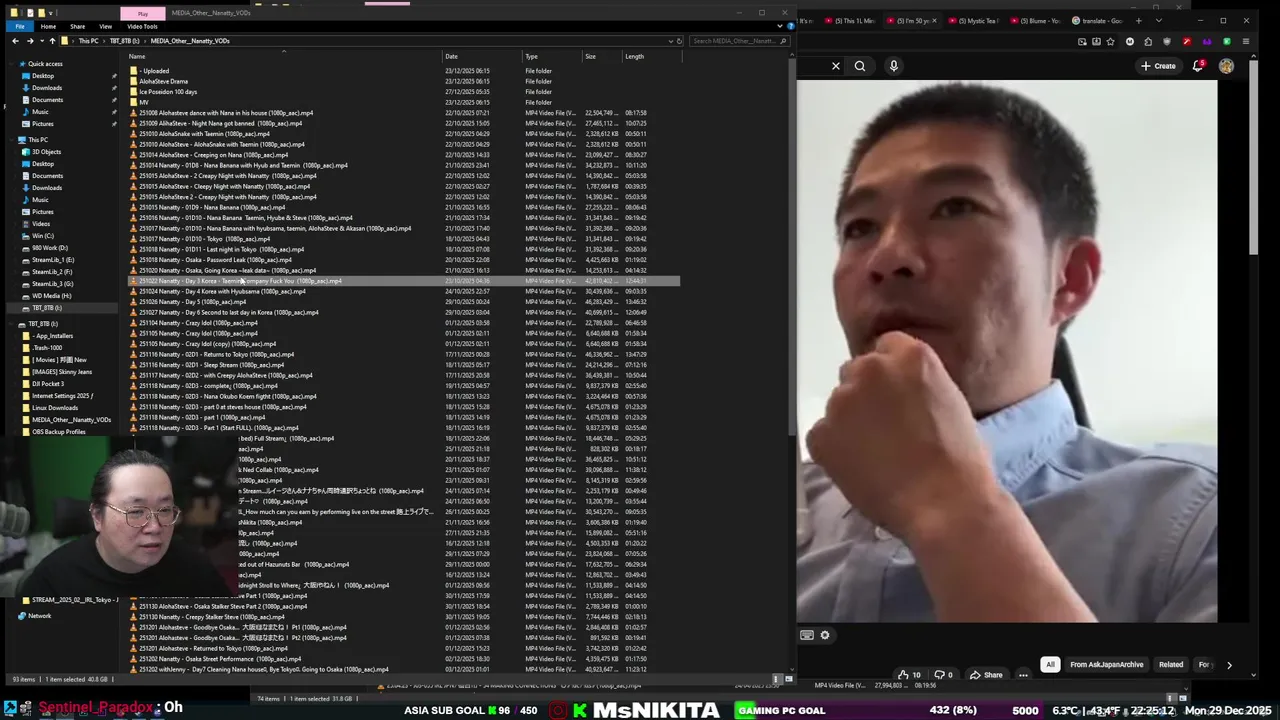1280x720 pixels.
Task: Sort files by Name column header
Action: [x=137, y=56]
